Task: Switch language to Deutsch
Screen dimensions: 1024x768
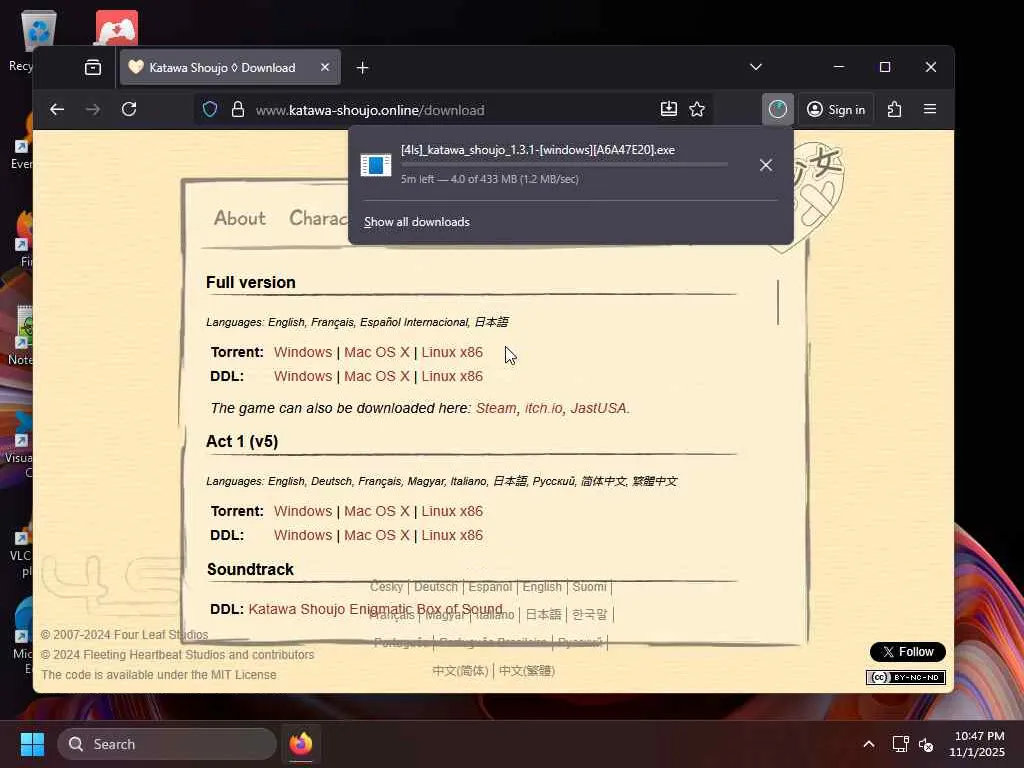Action: pyautogui.click(x=436, y=587)
